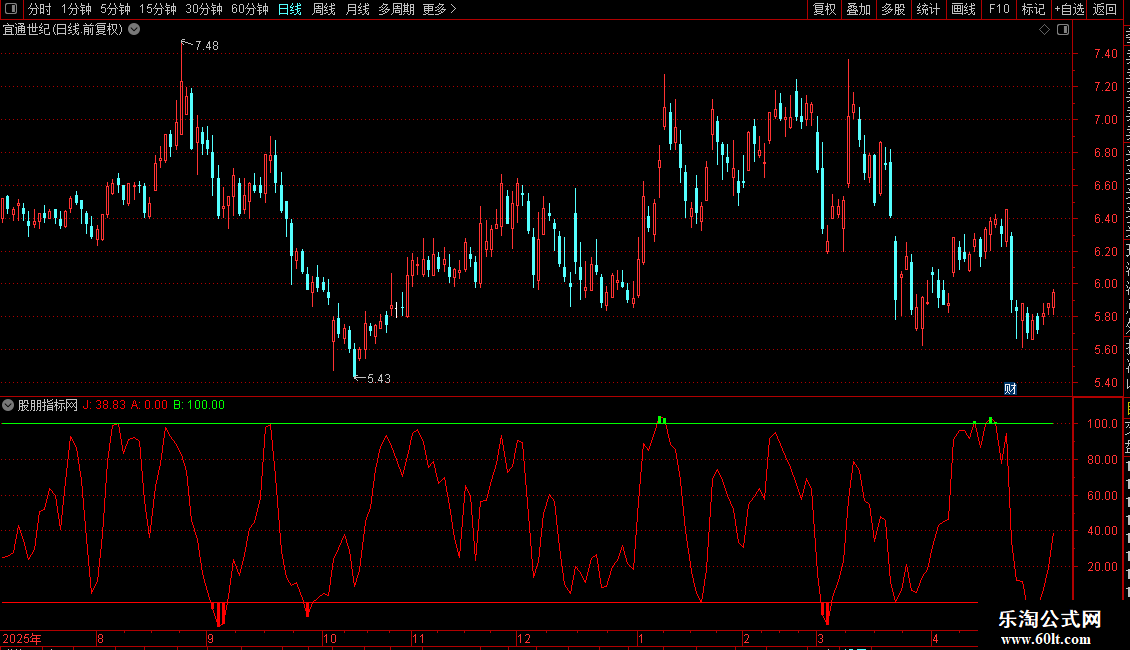
Task: Open the dropdown next to 宜通世纪 title
Action: click(134, 30)
